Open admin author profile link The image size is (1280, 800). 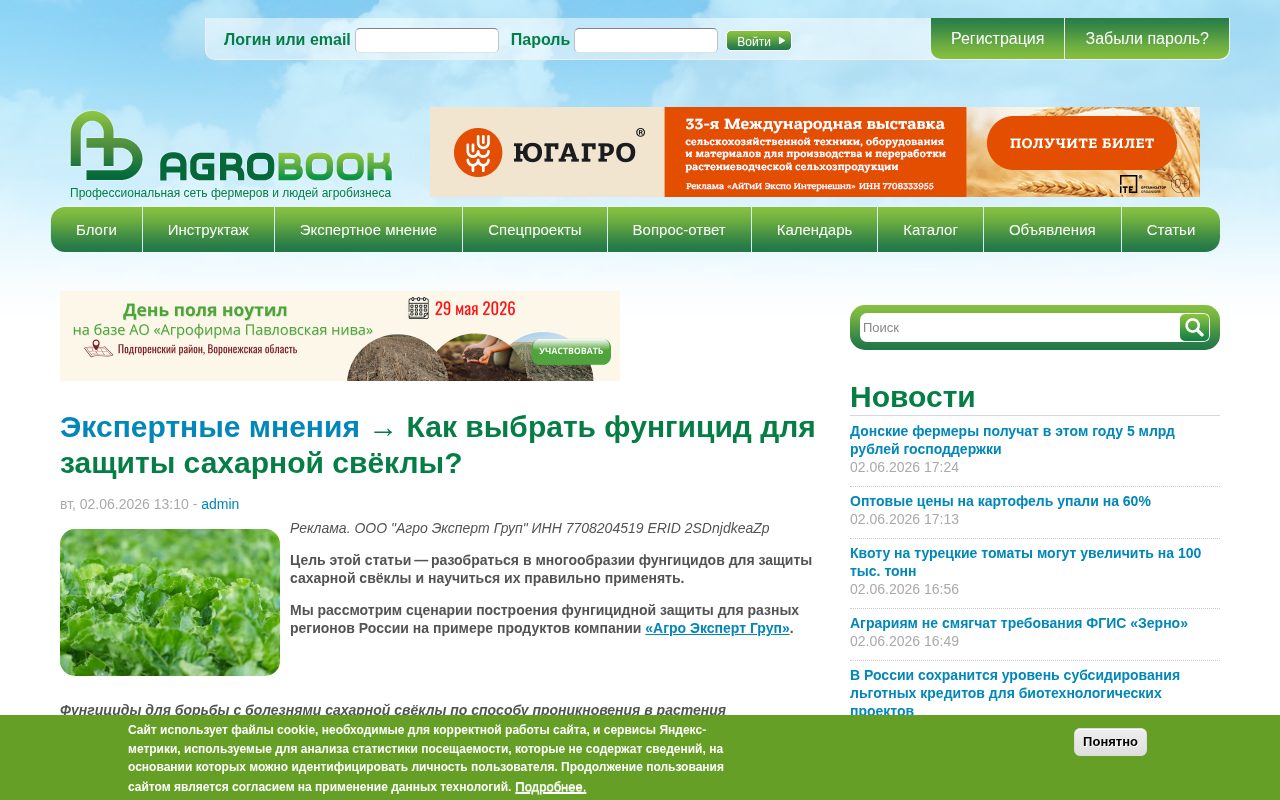[x=220, y=504]
